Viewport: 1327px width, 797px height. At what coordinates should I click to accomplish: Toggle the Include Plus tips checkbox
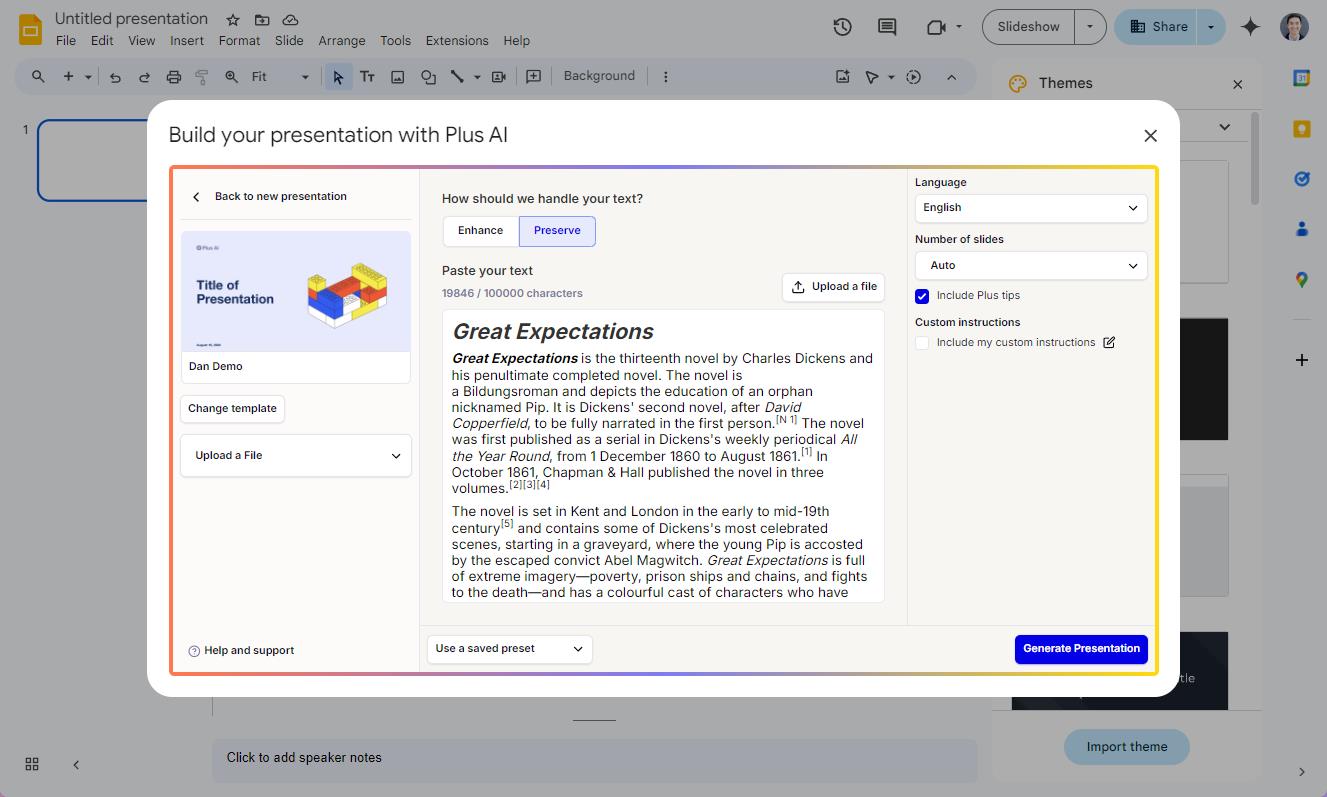922,296
